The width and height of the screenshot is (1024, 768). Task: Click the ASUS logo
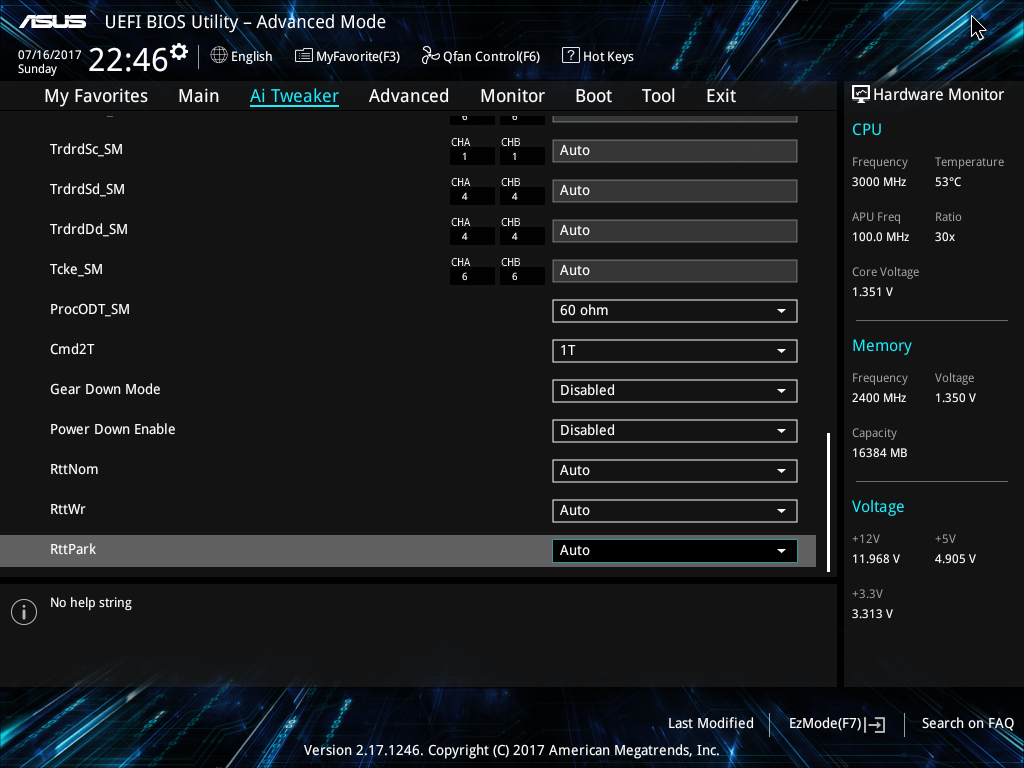[53, 22]
